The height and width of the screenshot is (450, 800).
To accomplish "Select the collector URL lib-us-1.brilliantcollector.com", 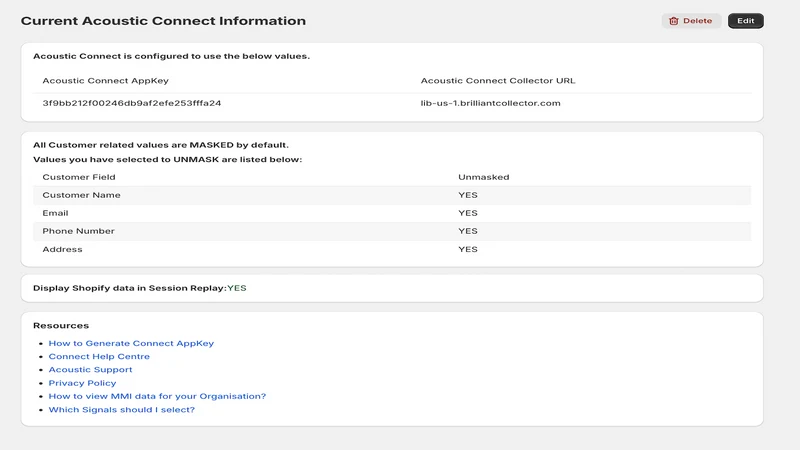I will pos(490,103).
